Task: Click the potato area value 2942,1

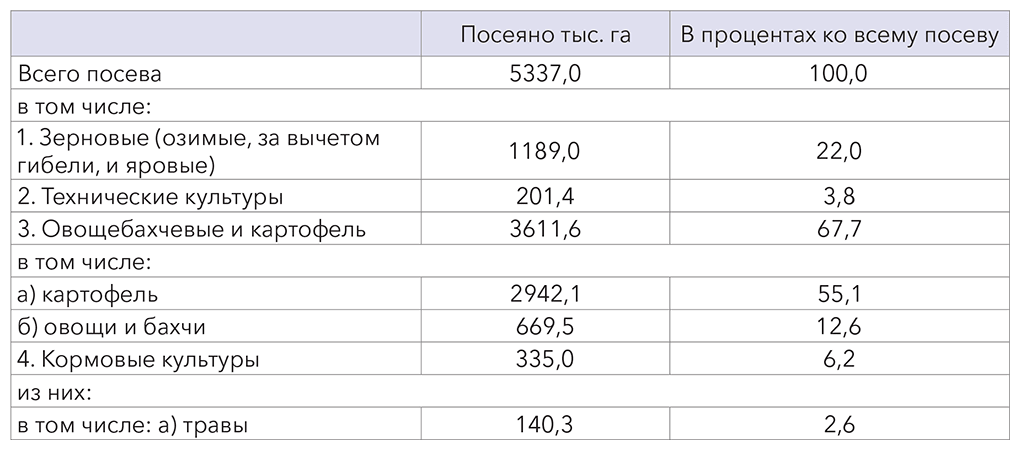Action: pyautogui.click(x=545, y=294)
